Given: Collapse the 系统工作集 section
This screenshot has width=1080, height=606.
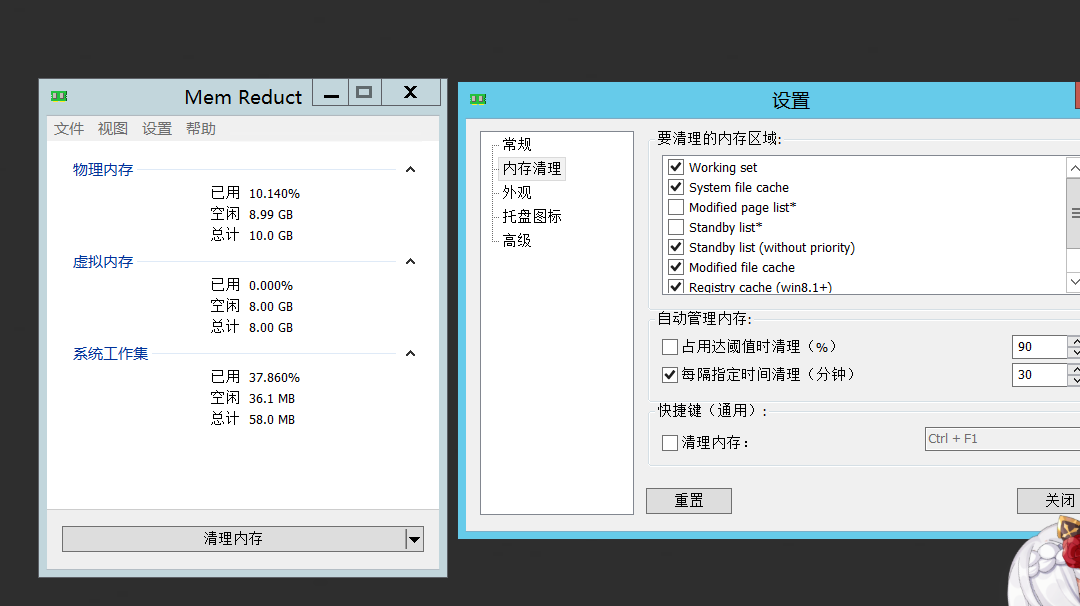Looking at the screenshot, I should [411, 353].
